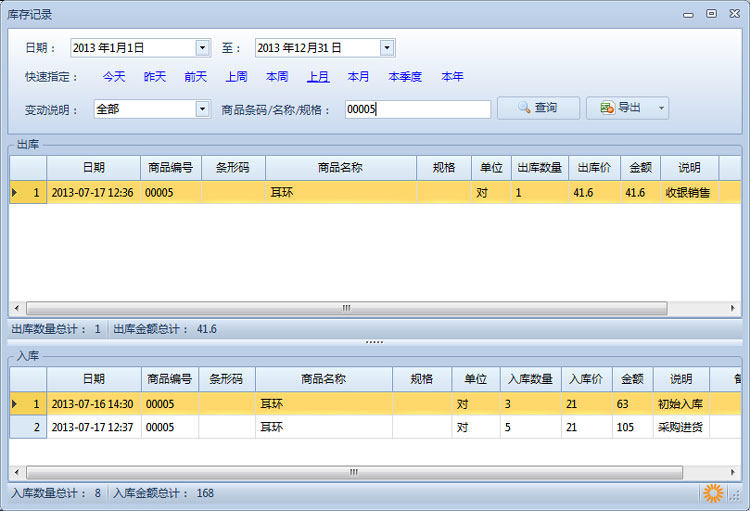This screenshot has height=511, width=750.
Task: Click the 出库数量 column header
Action: (540, 168)
